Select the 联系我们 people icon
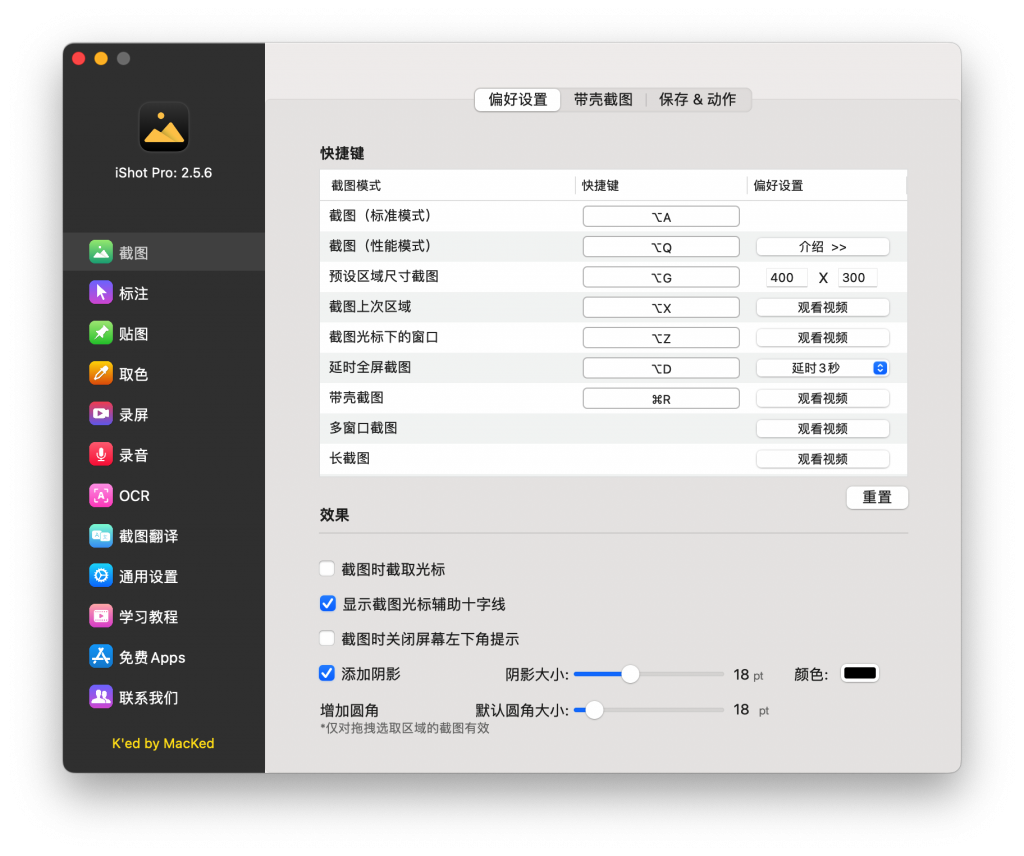Viewport: 1024px width, 856px height. point(101,697)
